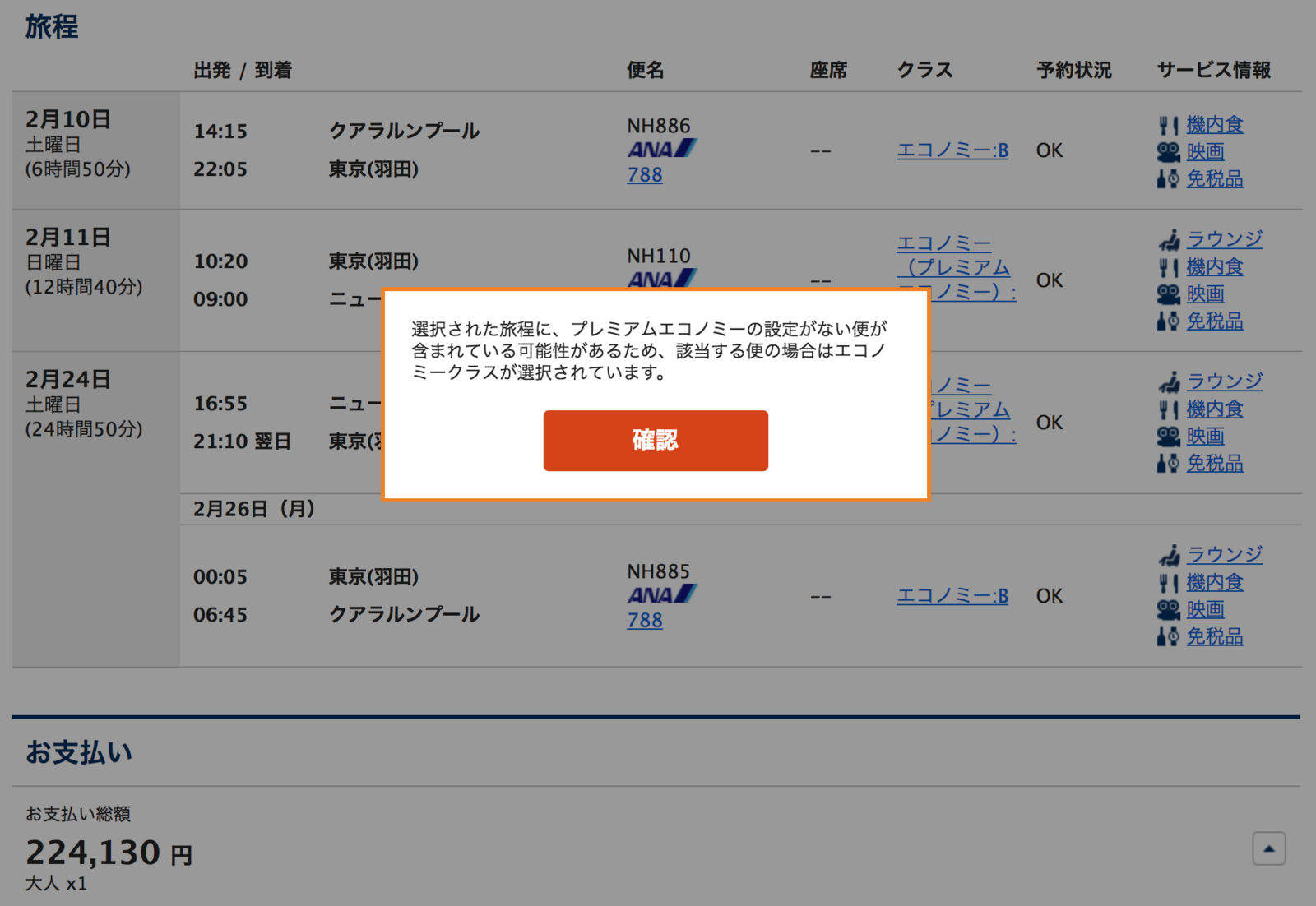Image resolution: width=1316 pixels, height=906 pixels.
Task: Click the lounge seat icon in 2月24日 row
Action: point(1169,382)
